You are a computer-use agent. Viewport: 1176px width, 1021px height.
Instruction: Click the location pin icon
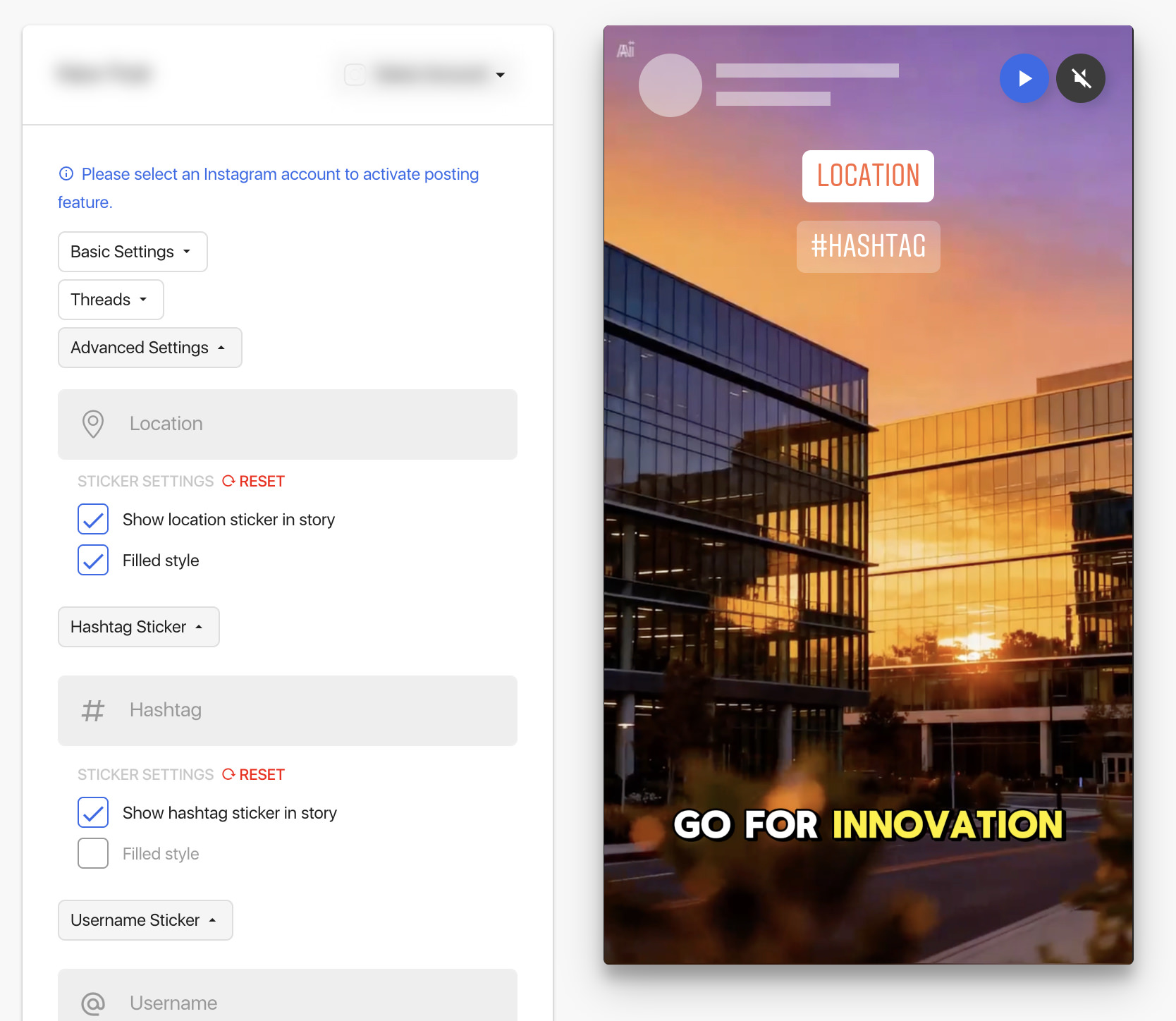coord(93,424)
